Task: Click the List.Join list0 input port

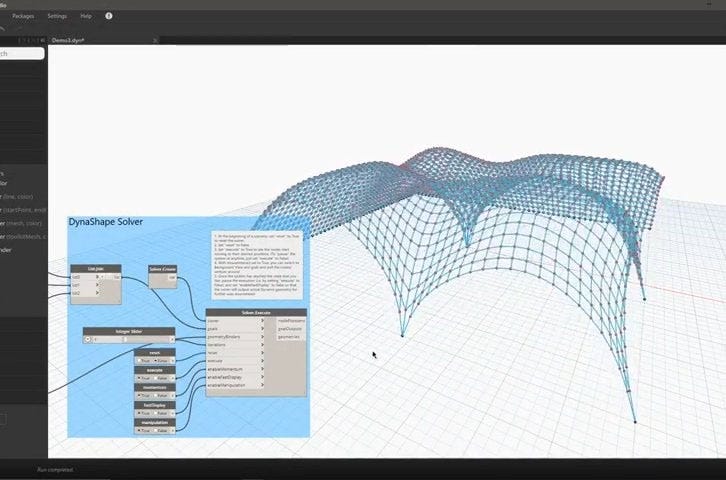Action: pyautogui.click(x=97, y=277)
